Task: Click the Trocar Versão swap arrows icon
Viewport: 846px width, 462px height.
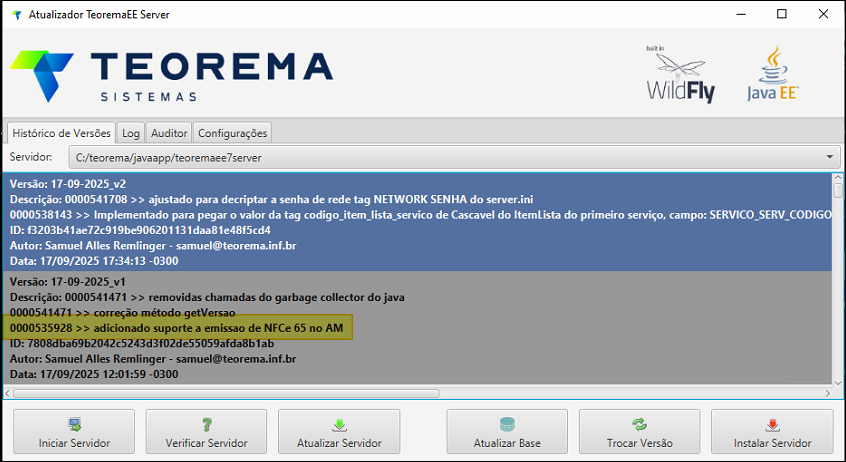Action: 639,424
